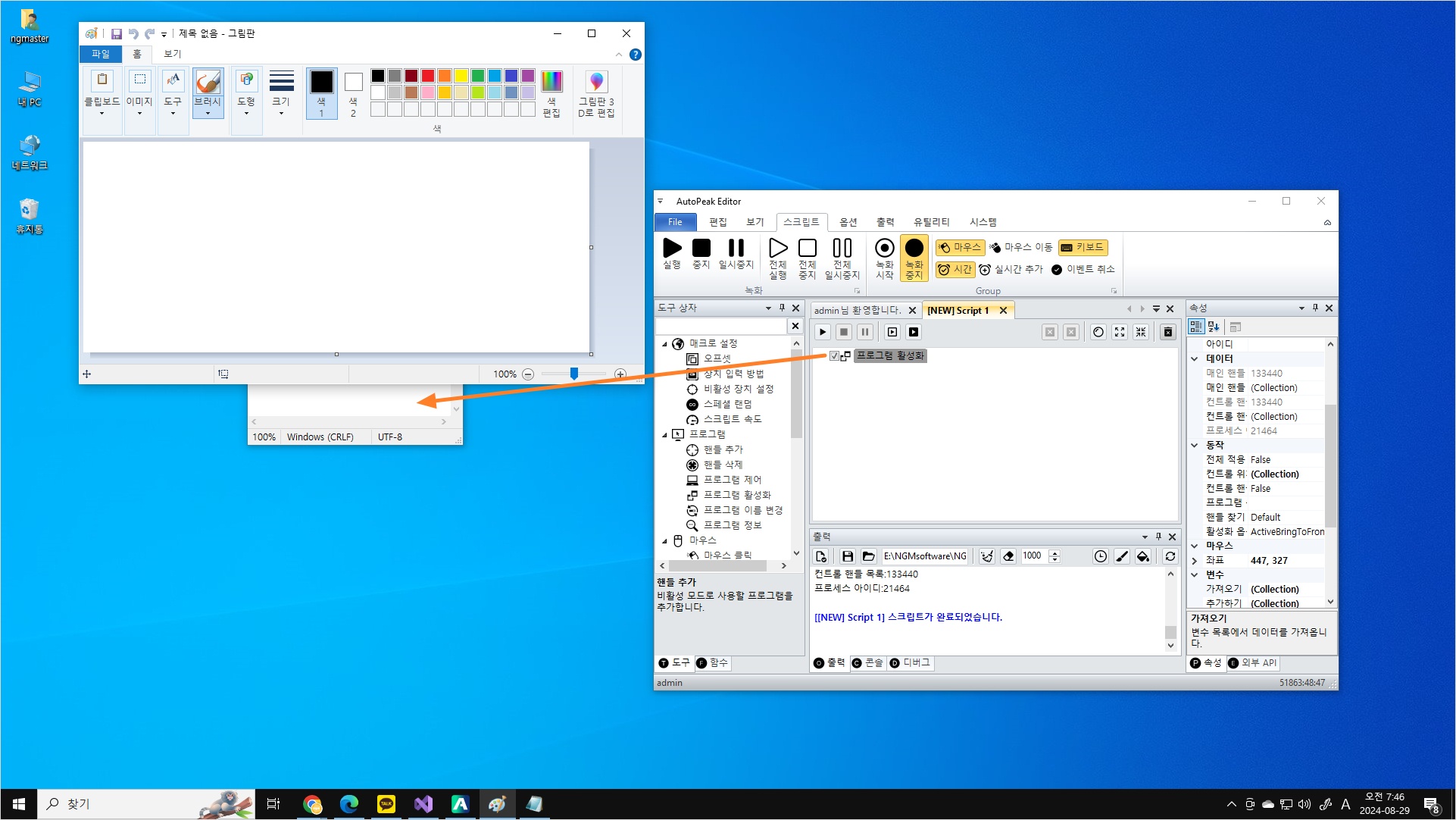This screenshot has height=820, width=1456.
Task: Toggle the 시간 recording option
Action: tap(955, 269)
